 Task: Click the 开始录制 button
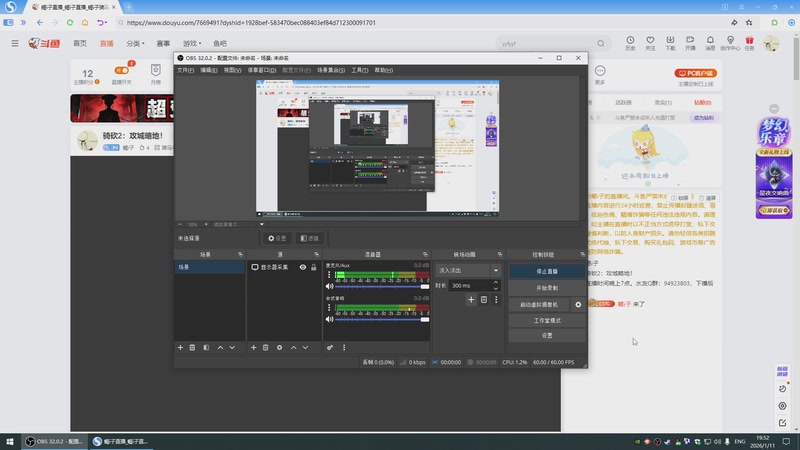coord(547,287)
